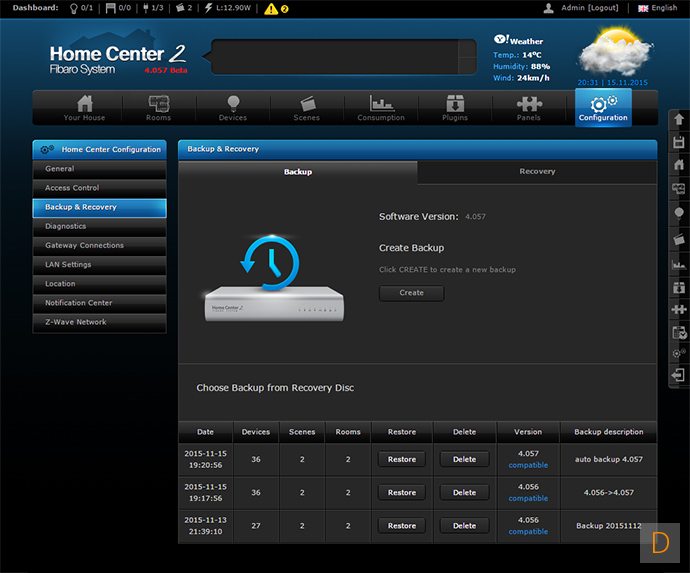Click the house icon in right sidebar

[x=679, y=165]
